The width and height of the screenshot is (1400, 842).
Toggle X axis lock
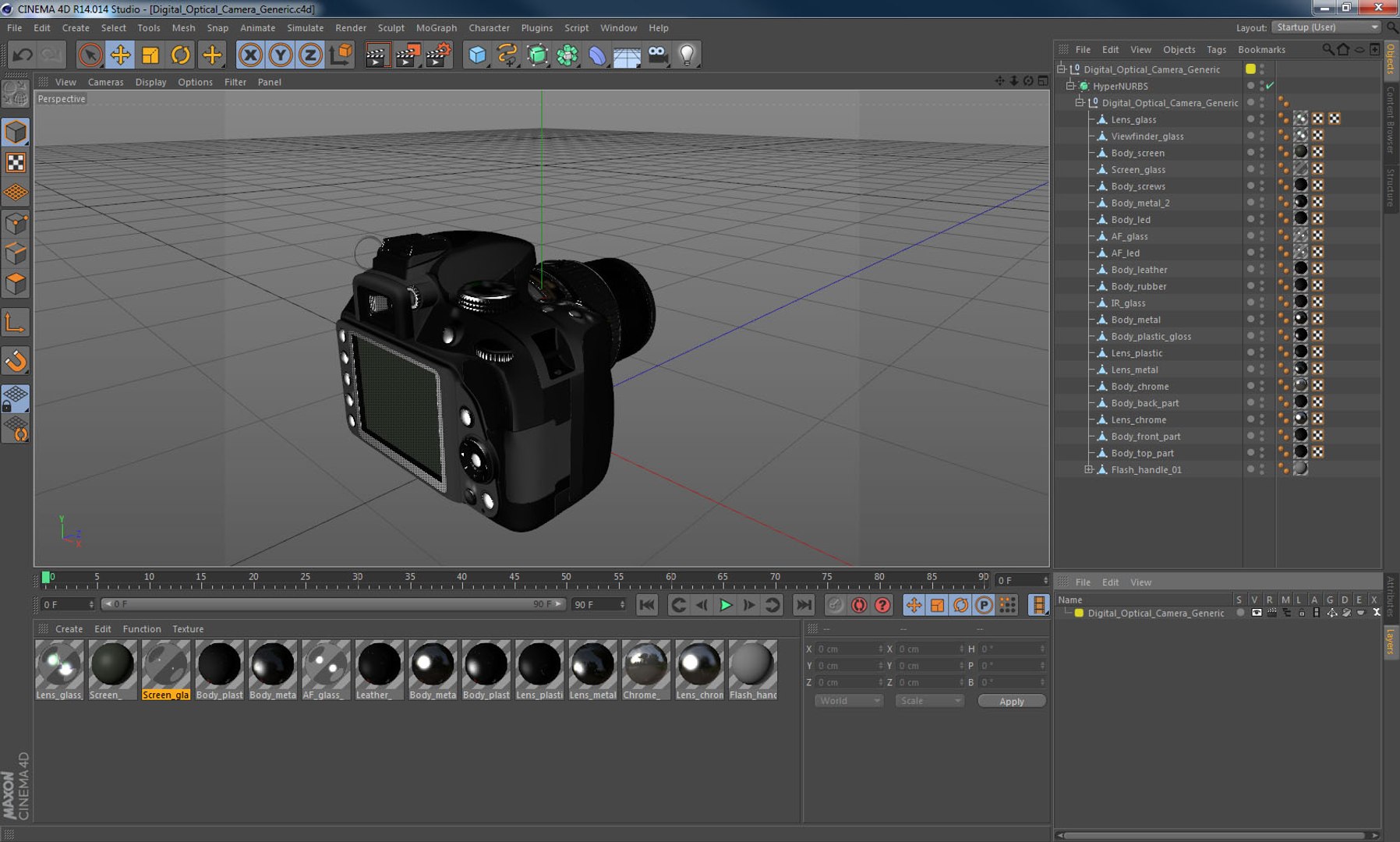point(250,55)
